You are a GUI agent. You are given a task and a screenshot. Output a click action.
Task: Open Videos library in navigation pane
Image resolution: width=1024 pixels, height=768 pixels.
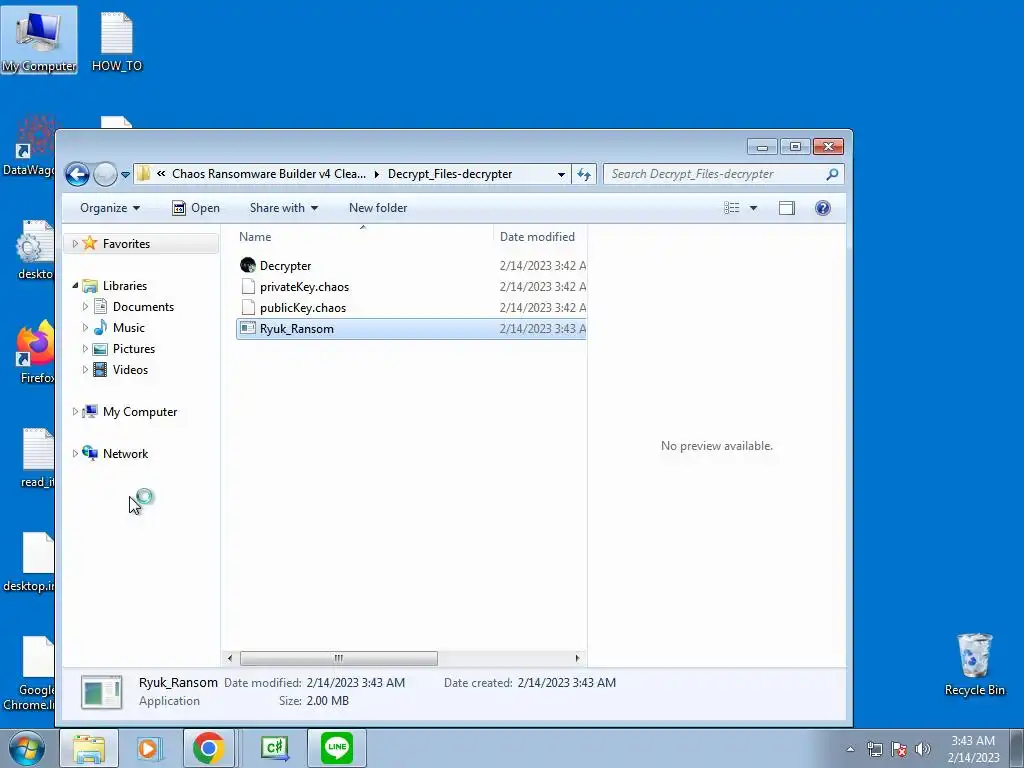pyautogui.click(x=130, y=369)
